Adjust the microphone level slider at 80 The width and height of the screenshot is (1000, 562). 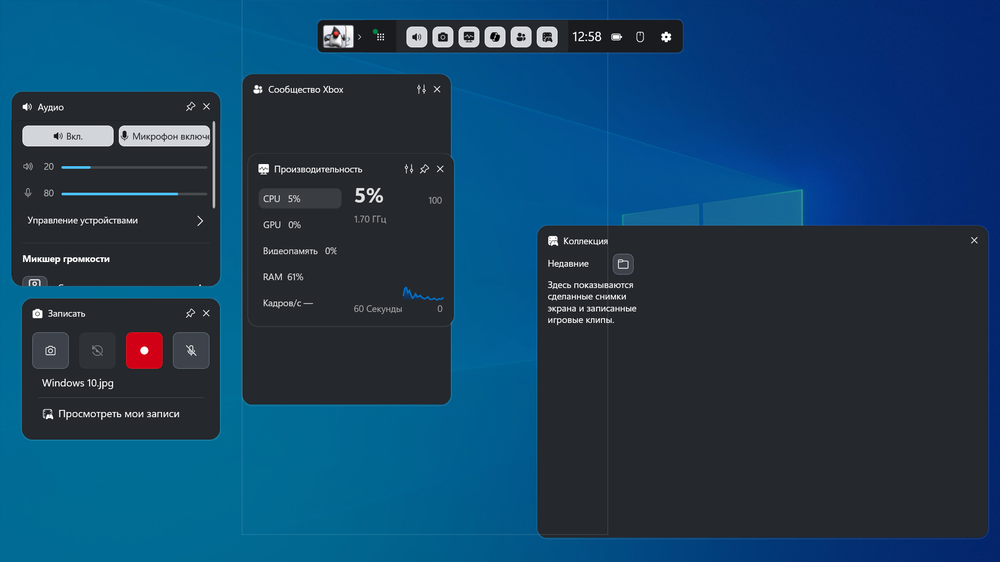click(134, 193)
